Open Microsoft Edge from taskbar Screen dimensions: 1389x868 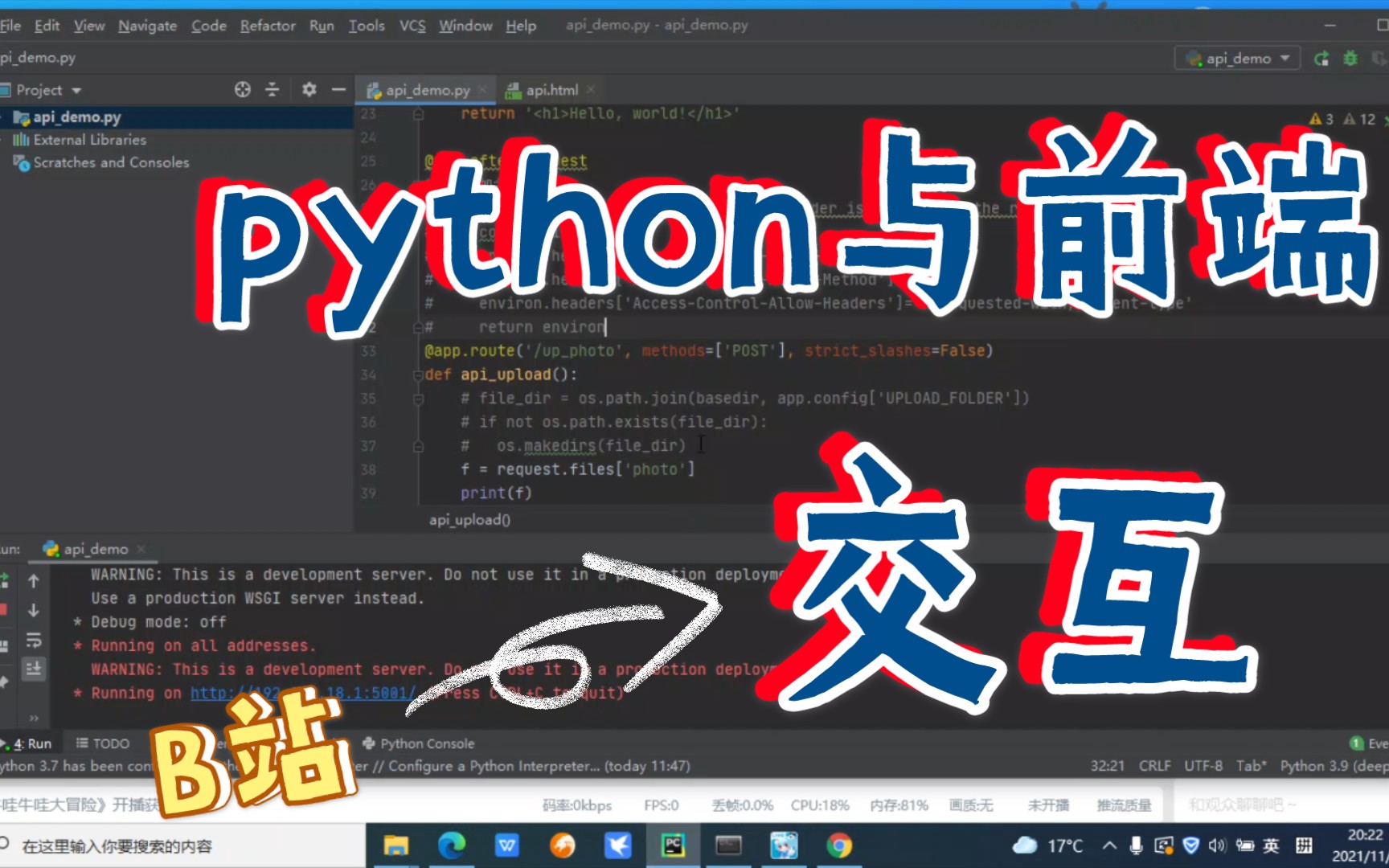451,845
